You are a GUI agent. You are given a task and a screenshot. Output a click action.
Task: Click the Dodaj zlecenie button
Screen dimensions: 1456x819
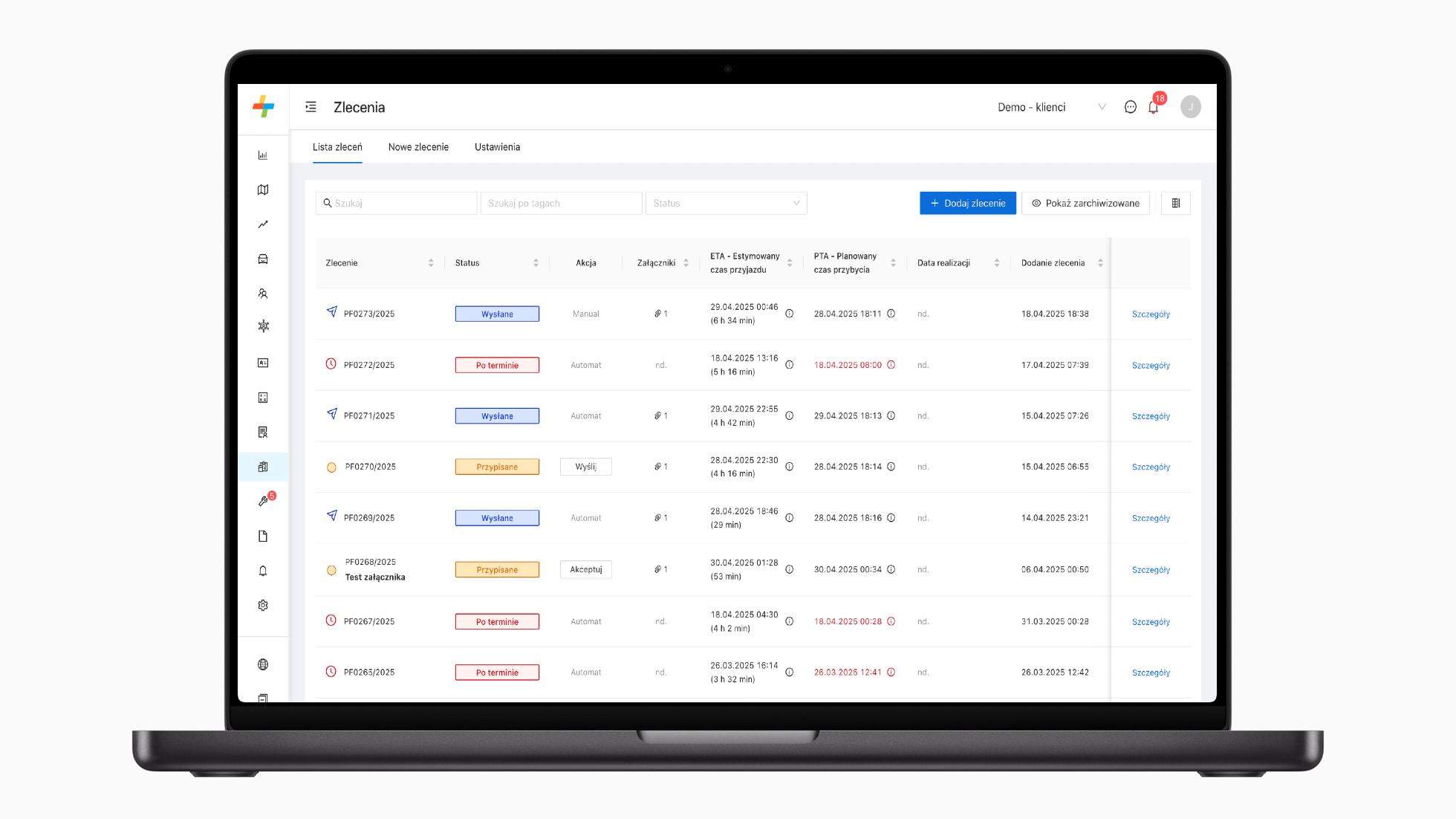[x=967, y=203]
